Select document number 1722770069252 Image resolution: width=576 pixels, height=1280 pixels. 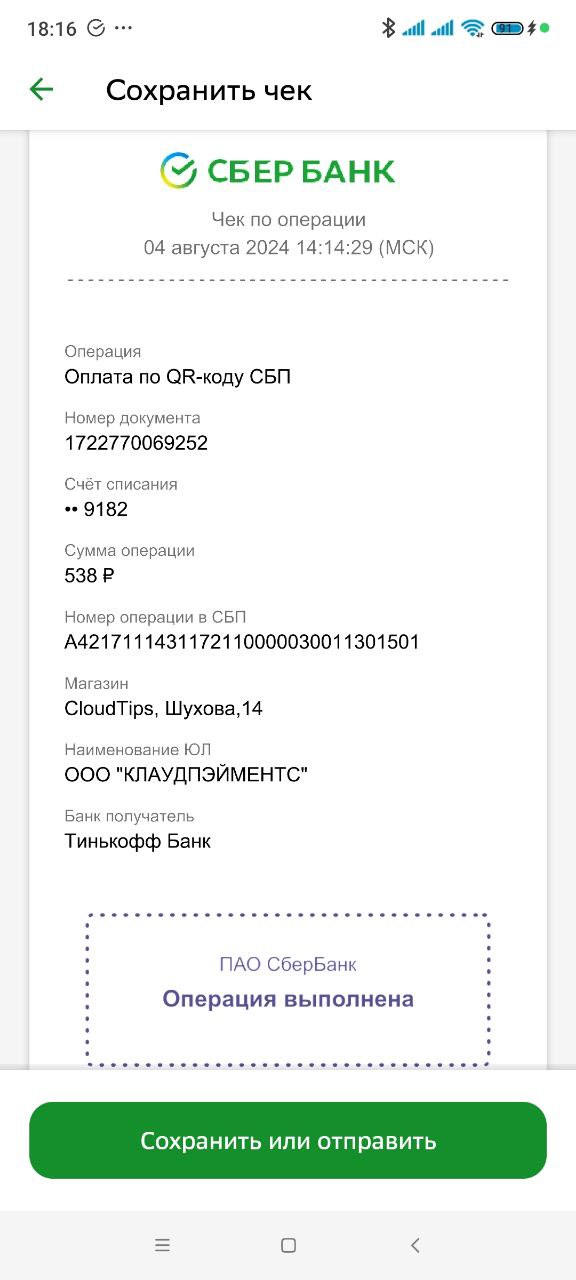coord(136,443)
